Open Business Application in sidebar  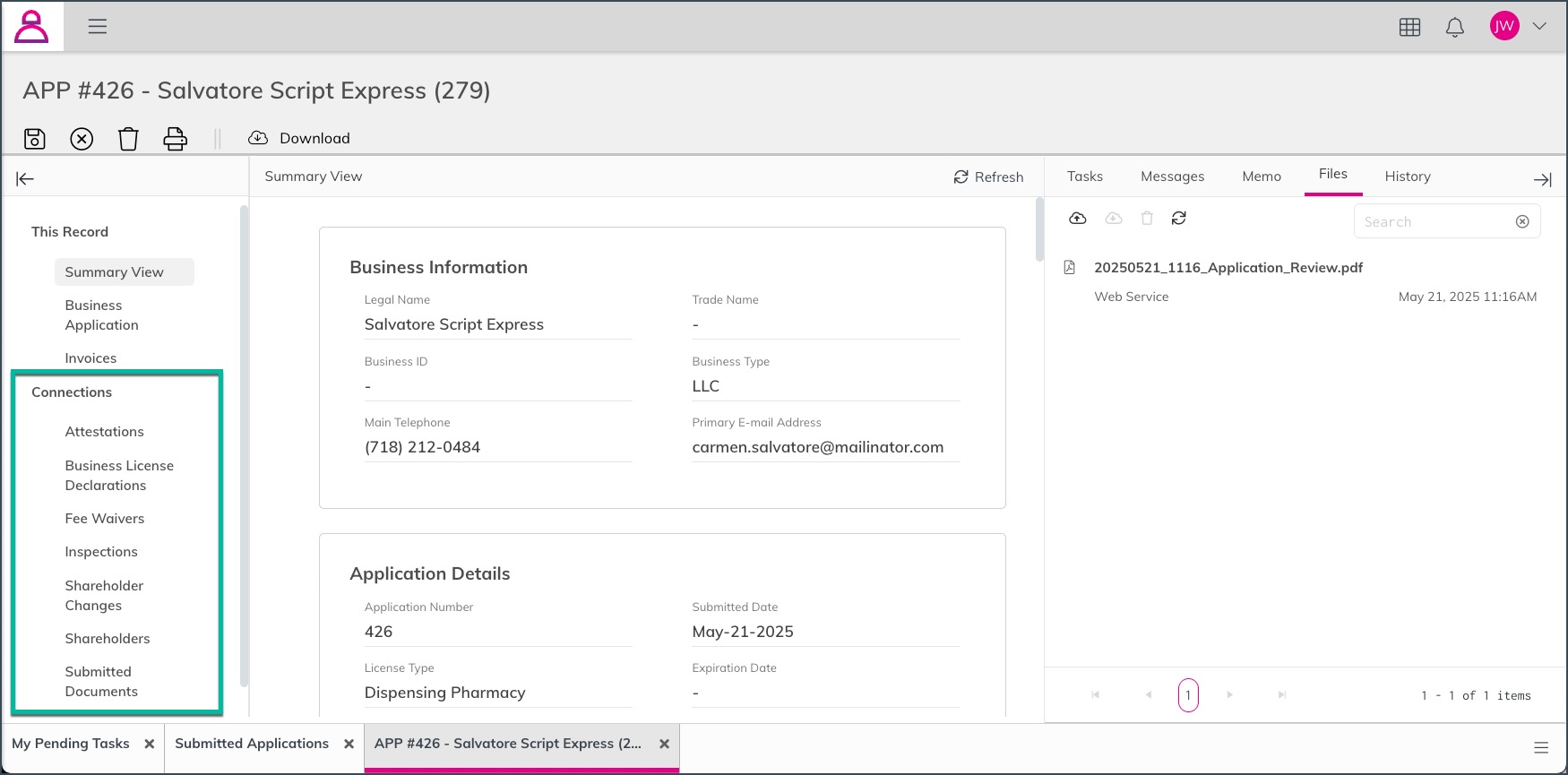point(102,315)
